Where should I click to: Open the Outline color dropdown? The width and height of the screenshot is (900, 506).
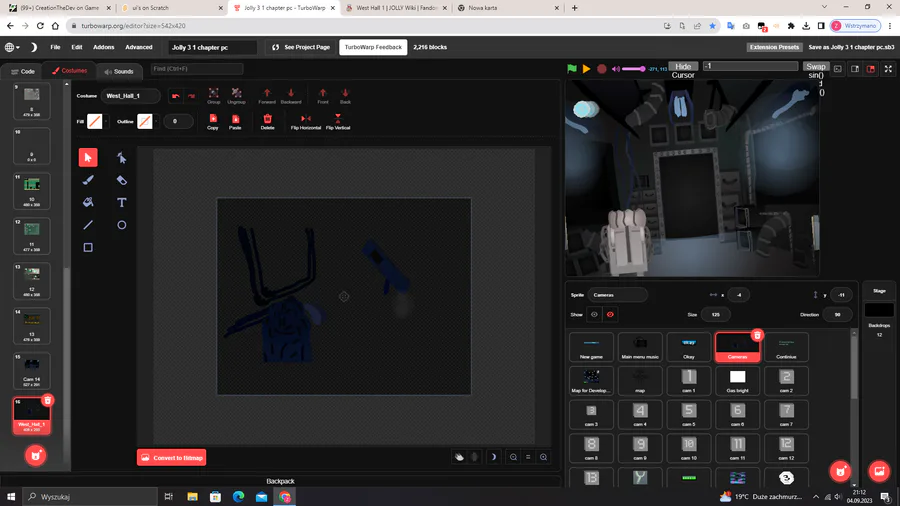pos(156,122)
